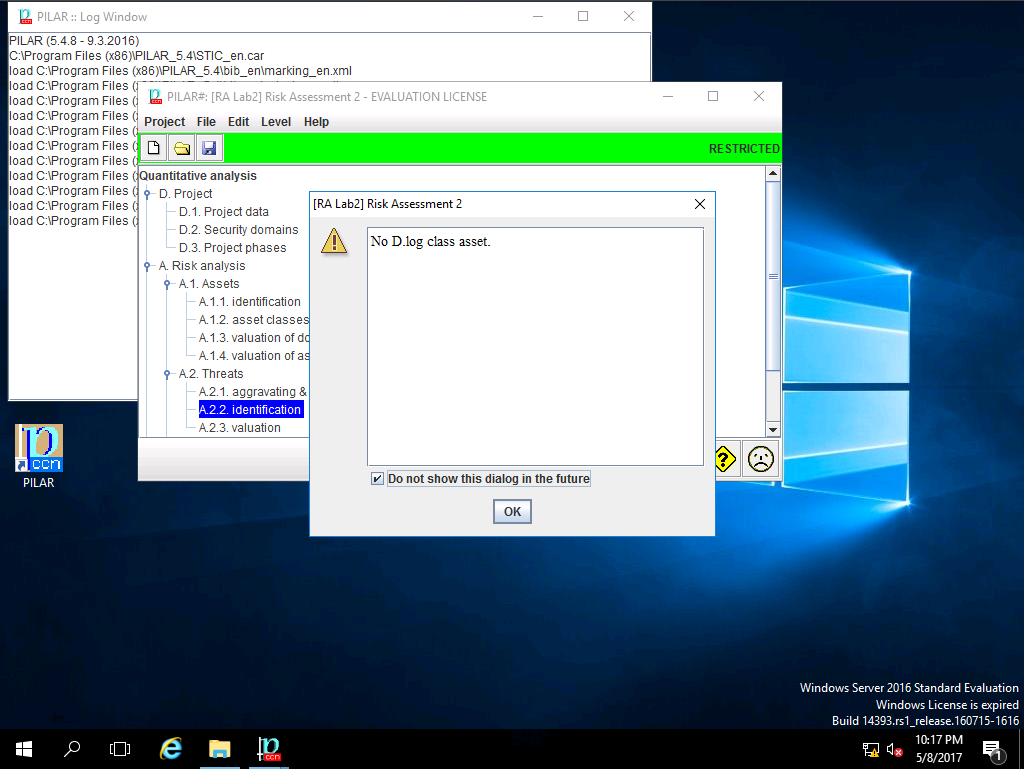Click OK in the warning dialog
The width and height of the screenshot is (1024, 769).
[513, 512]
